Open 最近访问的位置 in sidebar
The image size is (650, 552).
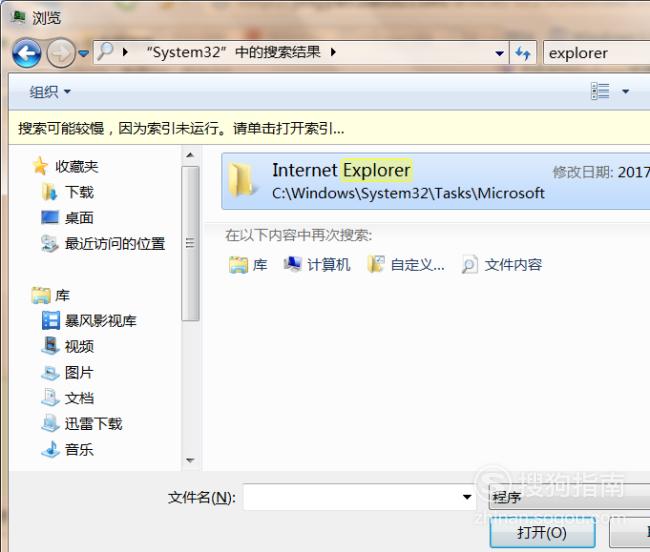click(x=103, y=243)
